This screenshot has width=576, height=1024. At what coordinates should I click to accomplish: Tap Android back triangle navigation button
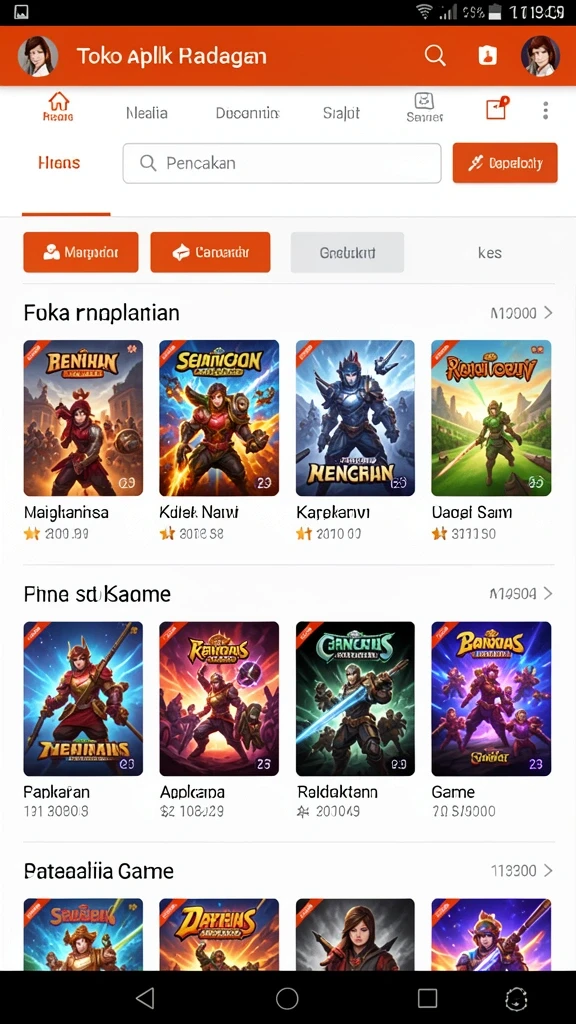click(x=144, y=998)
